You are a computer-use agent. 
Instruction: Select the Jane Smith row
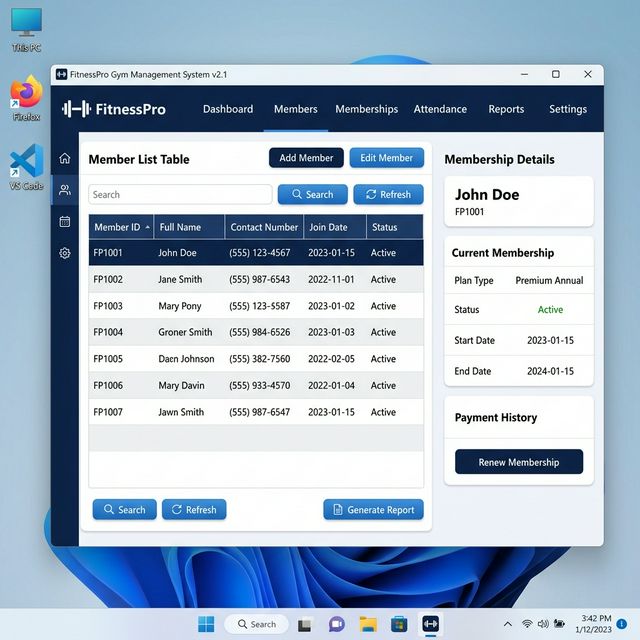(x=256, y=279)
